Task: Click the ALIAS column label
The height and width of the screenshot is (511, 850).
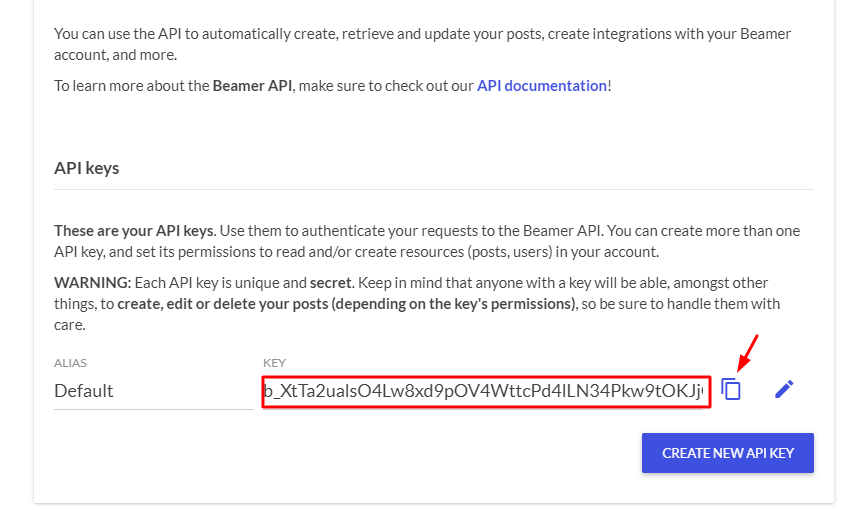Action: point(70,363)
